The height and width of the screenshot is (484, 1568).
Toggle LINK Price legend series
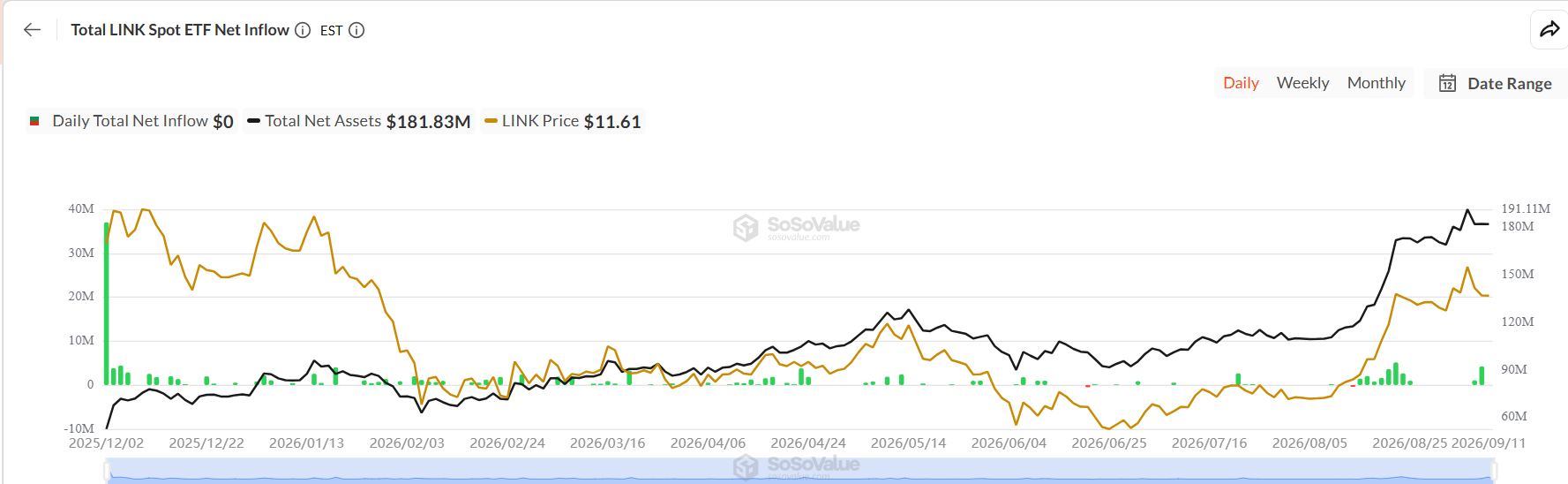pos(563,121)
